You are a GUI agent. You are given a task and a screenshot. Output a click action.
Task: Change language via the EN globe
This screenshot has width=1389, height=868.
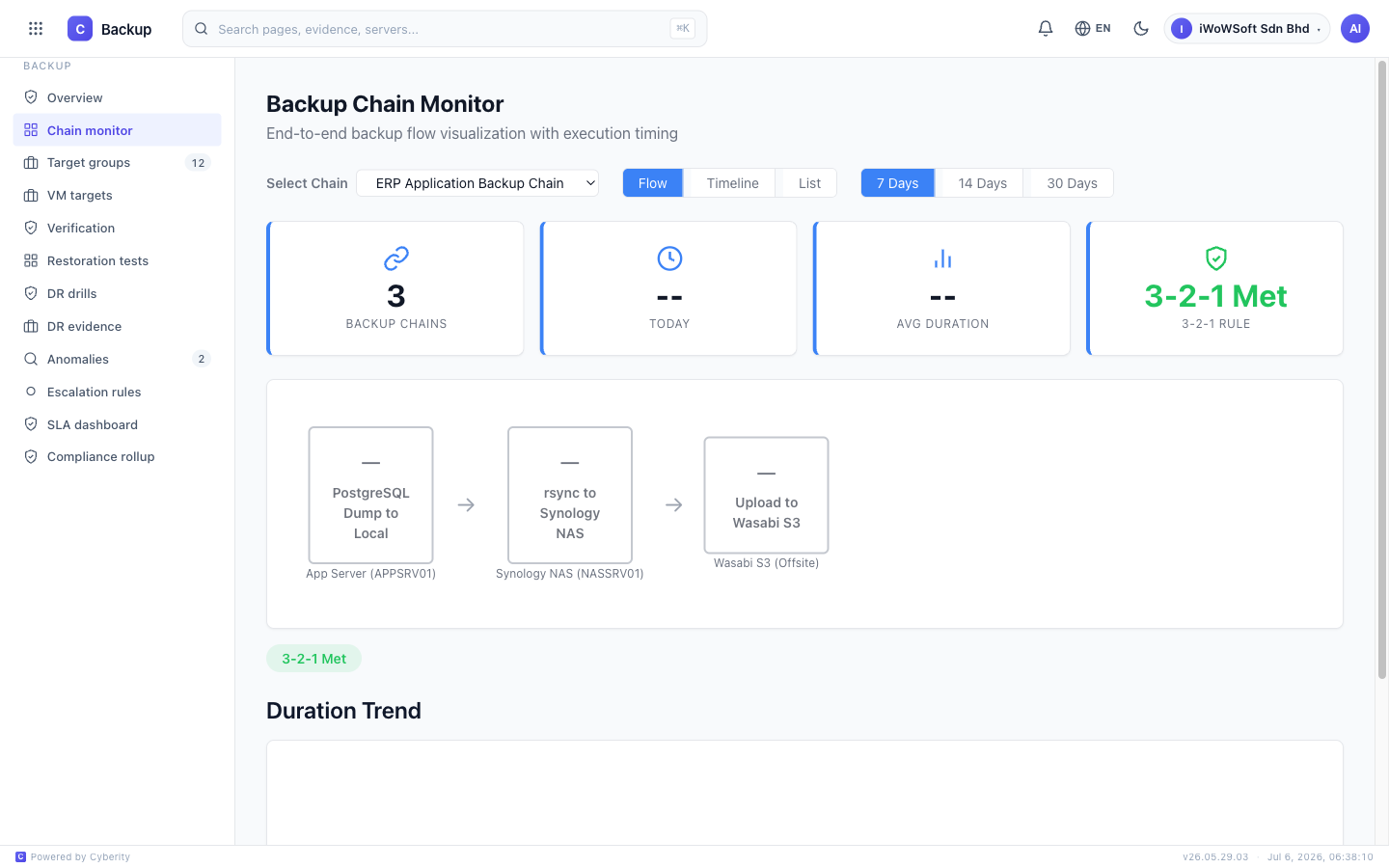pos(1093,29)
